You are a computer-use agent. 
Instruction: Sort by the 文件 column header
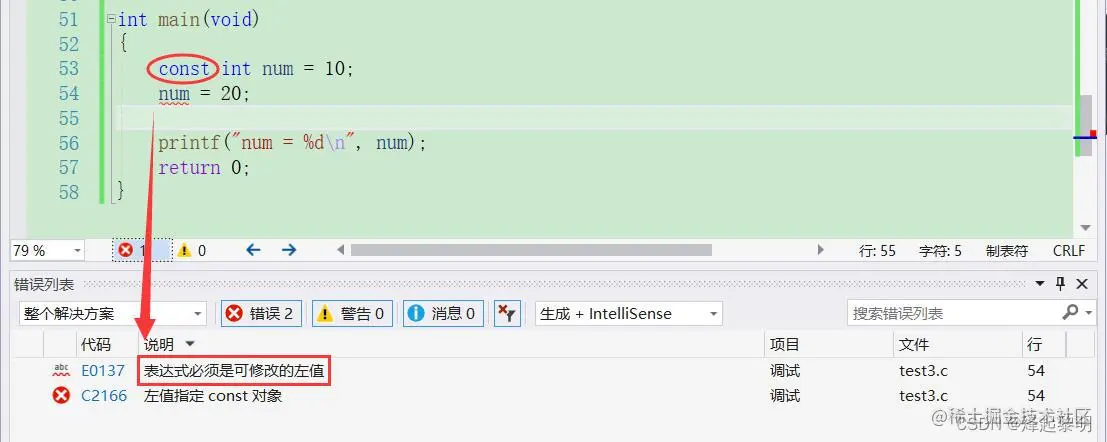coord(914,345)
